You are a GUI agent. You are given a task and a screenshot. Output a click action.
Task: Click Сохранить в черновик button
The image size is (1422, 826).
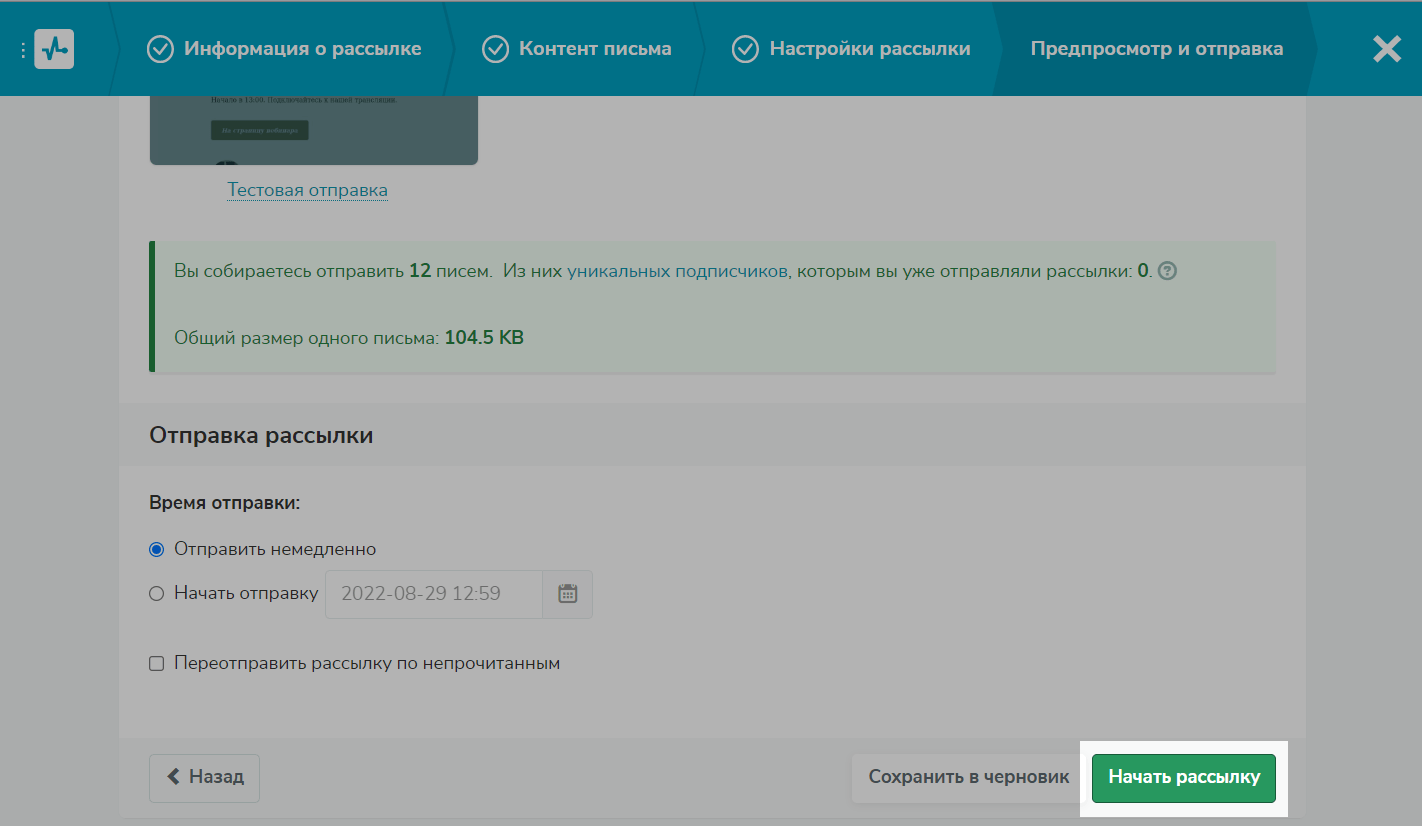click(x=968, y=777)
